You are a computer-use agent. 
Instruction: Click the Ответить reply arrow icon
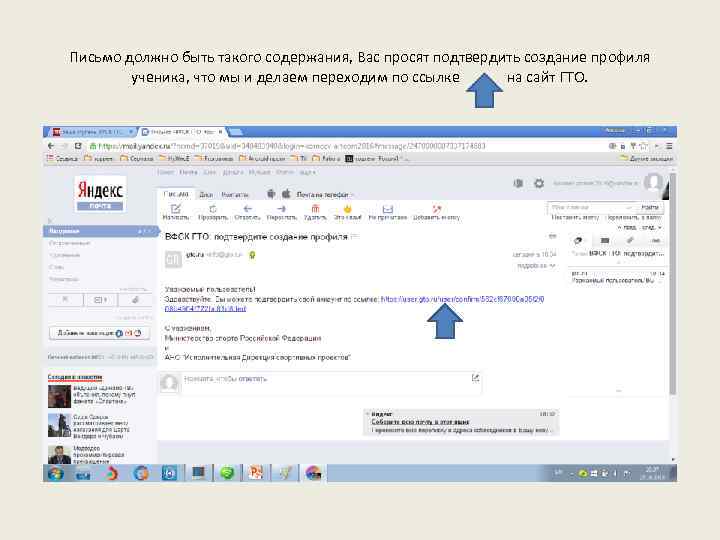click(x=248, y=209)
